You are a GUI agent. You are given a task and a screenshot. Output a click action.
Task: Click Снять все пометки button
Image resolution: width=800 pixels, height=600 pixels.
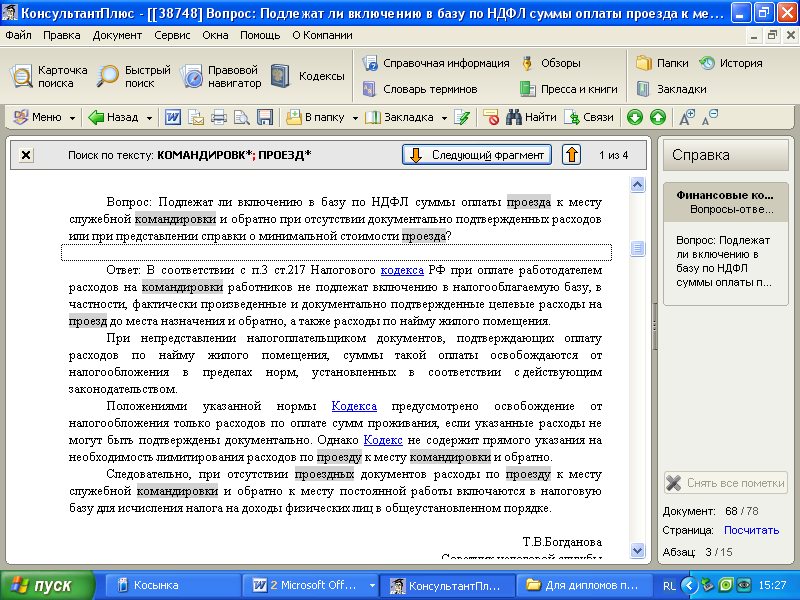pos(726,483)
